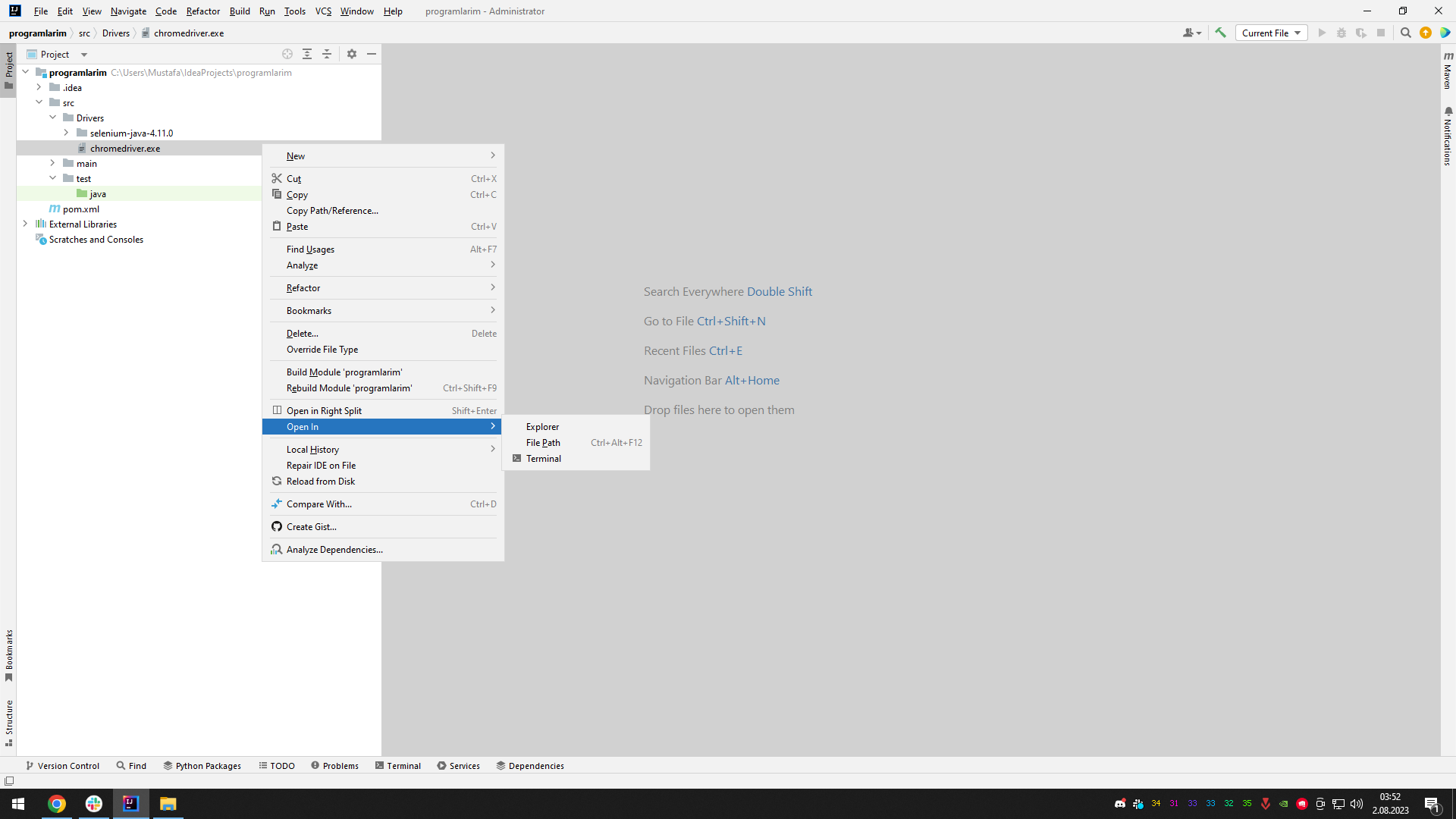The width and height of the screenshot is (1456, 819).
Task: Expand the selenium-java-4.11.0 folder
Action: pyautogui.click(x=66, y=133)
